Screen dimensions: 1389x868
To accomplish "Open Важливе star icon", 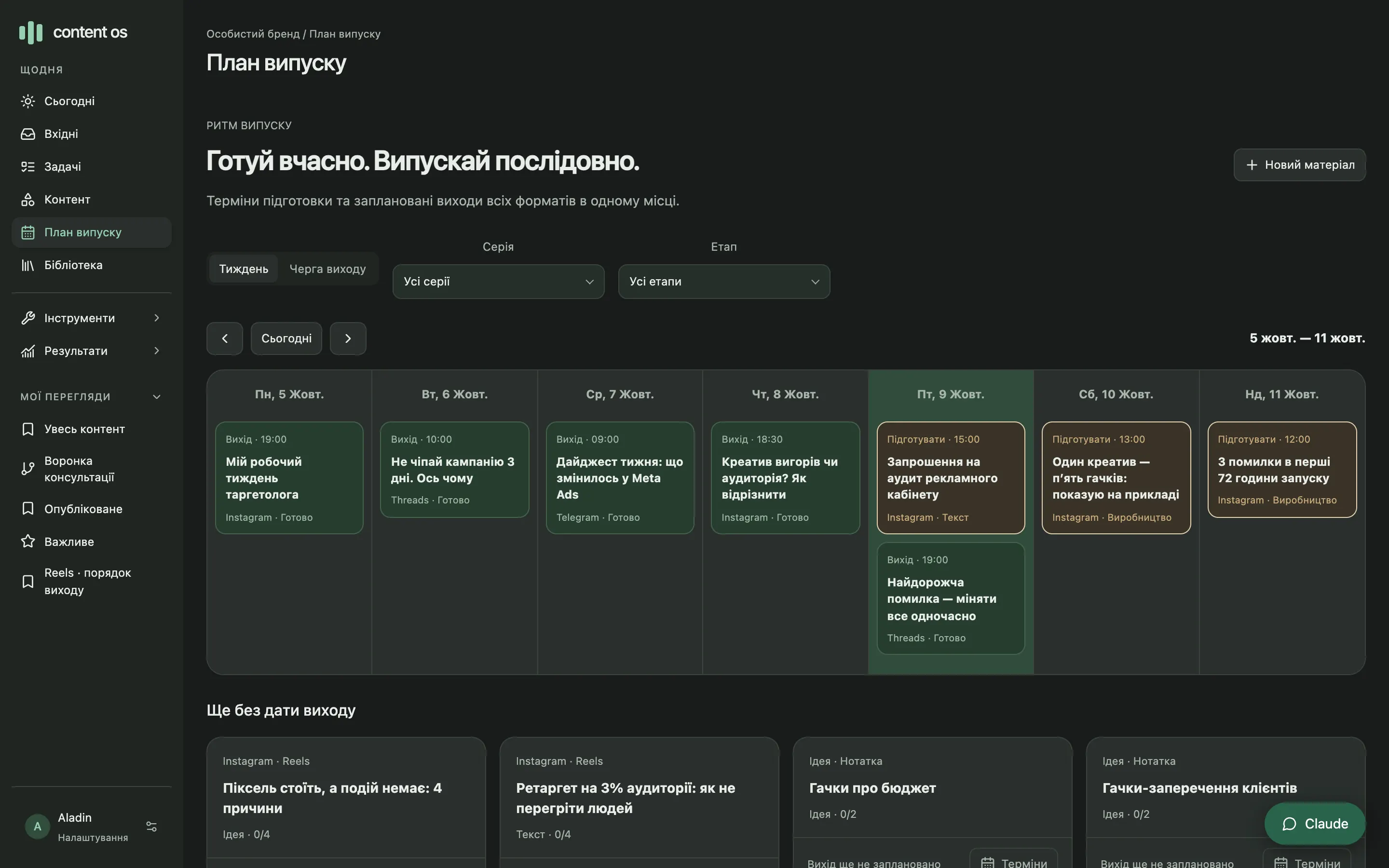I will click(27, 542).
